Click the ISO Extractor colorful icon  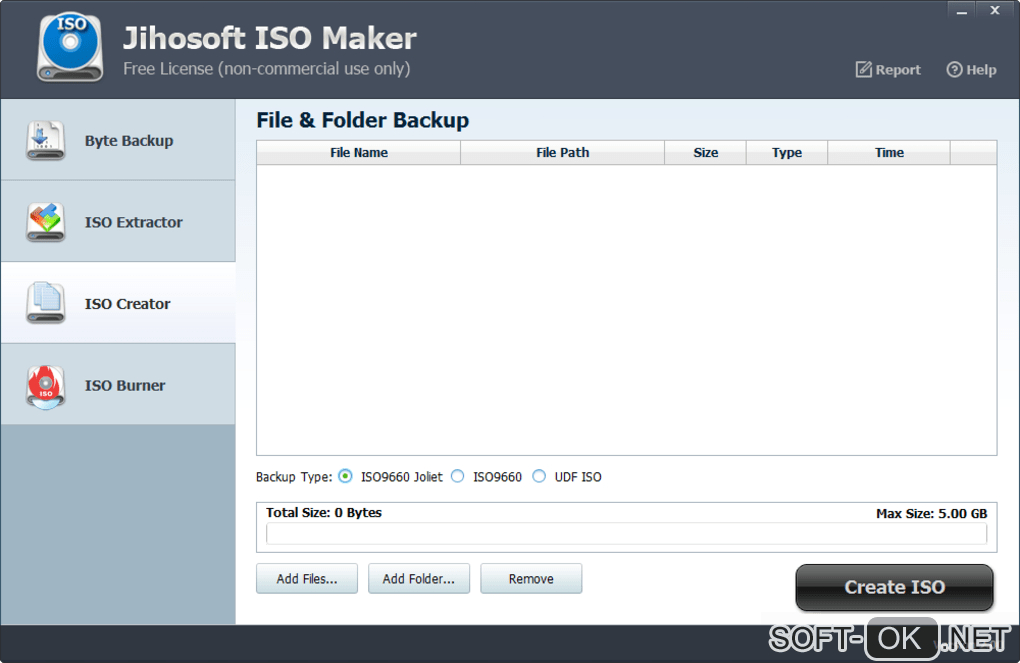click(46, 222)
